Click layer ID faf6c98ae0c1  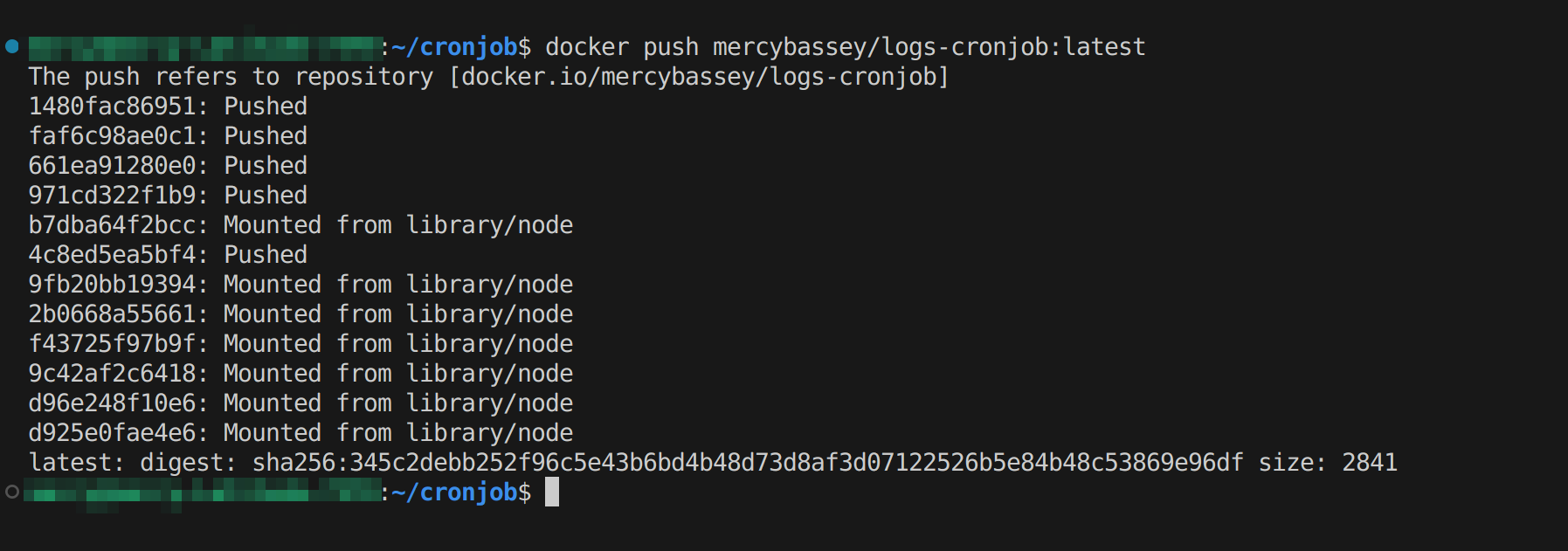(112, 136)
